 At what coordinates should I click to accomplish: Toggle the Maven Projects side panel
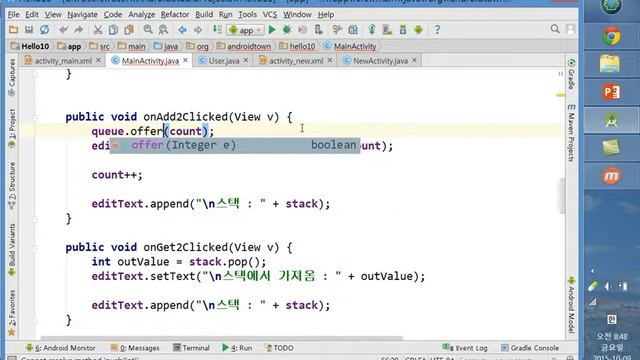tap(571, 133)
